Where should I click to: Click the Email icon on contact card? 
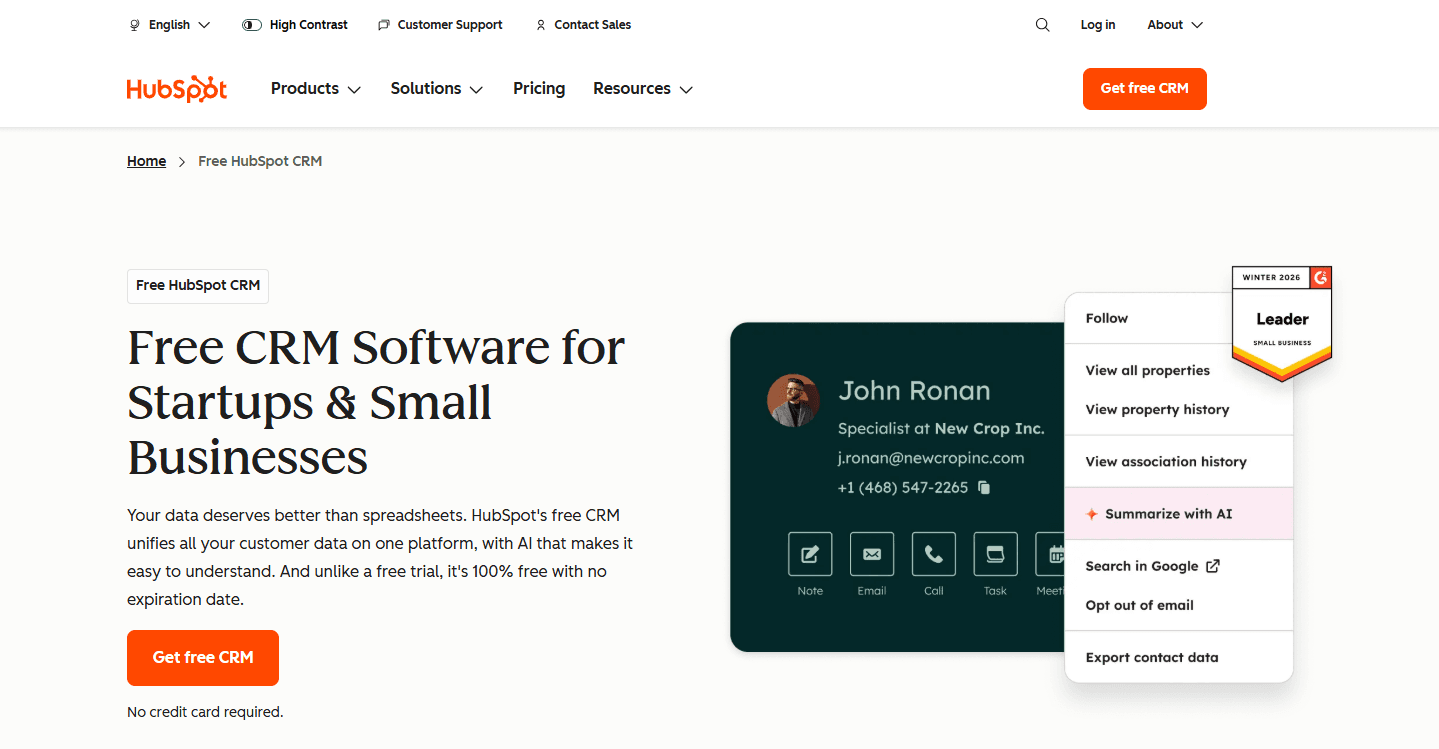click(872, 553)
